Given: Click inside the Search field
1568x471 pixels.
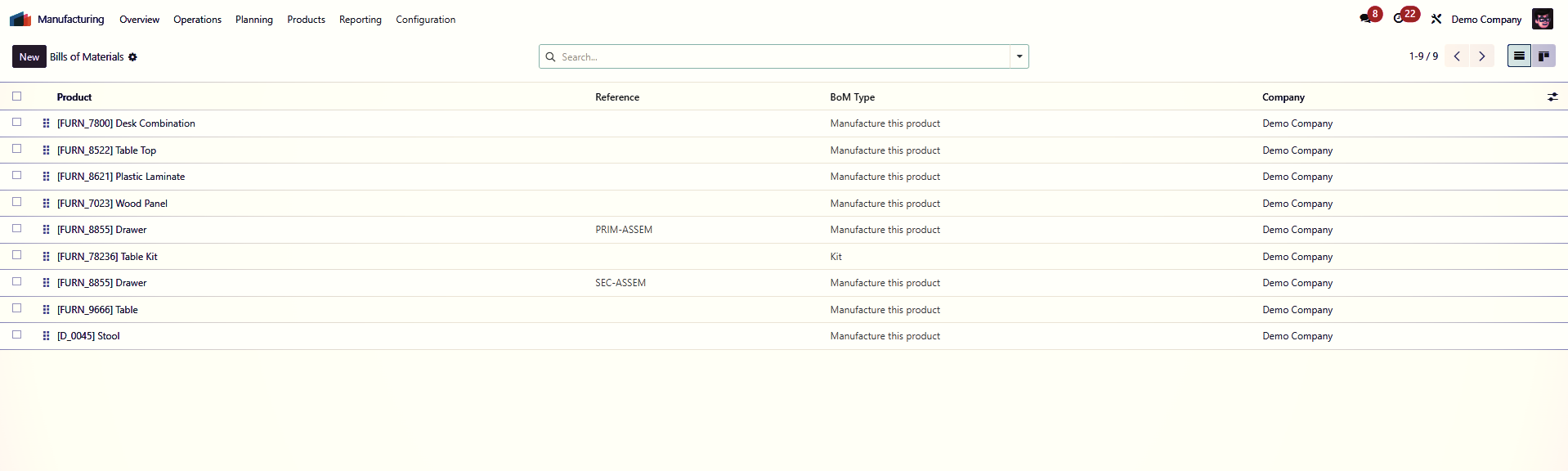Looking at the screenshot, I should [777, 56].
